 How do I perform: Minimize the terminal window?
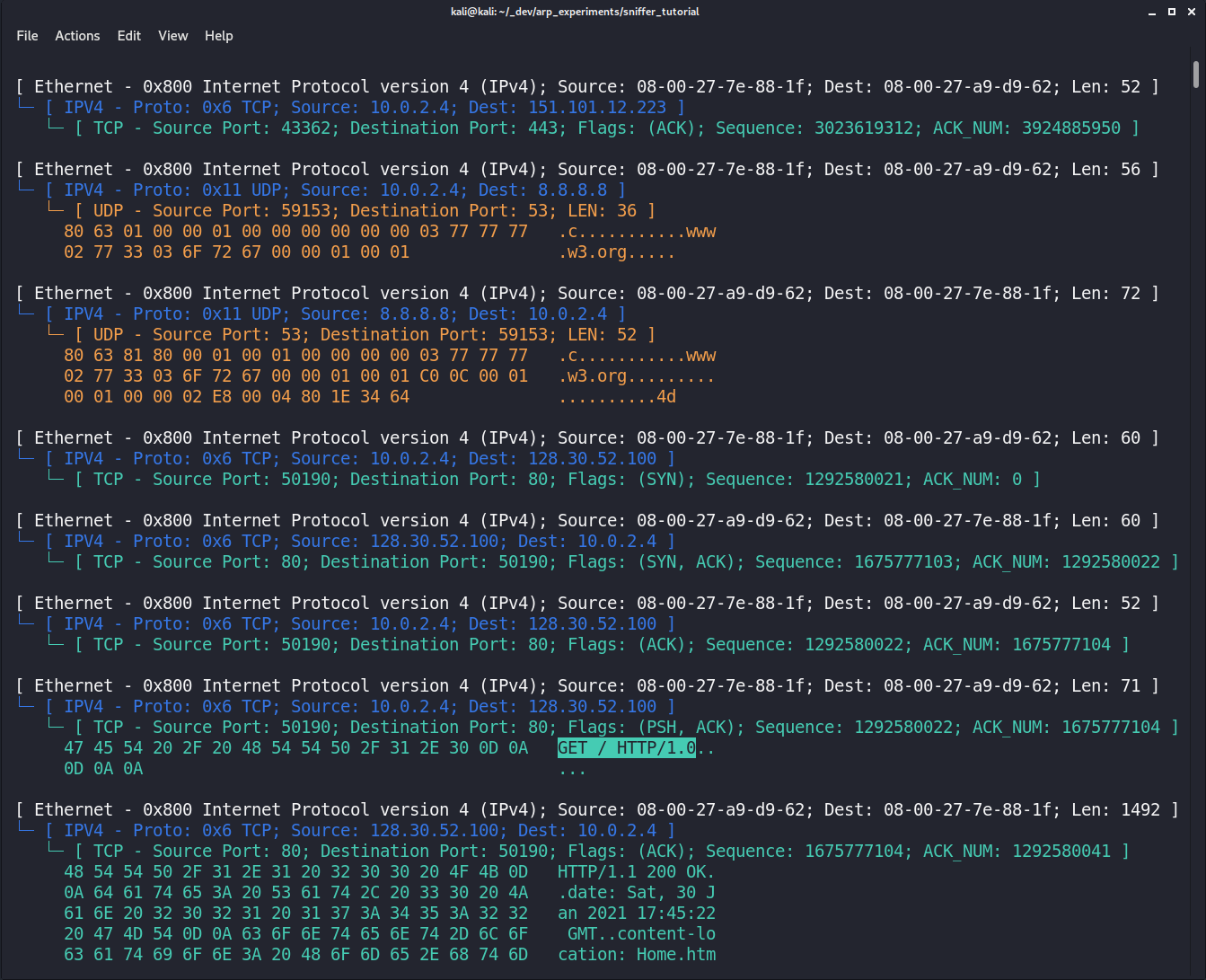click(x=1152, y=12)
